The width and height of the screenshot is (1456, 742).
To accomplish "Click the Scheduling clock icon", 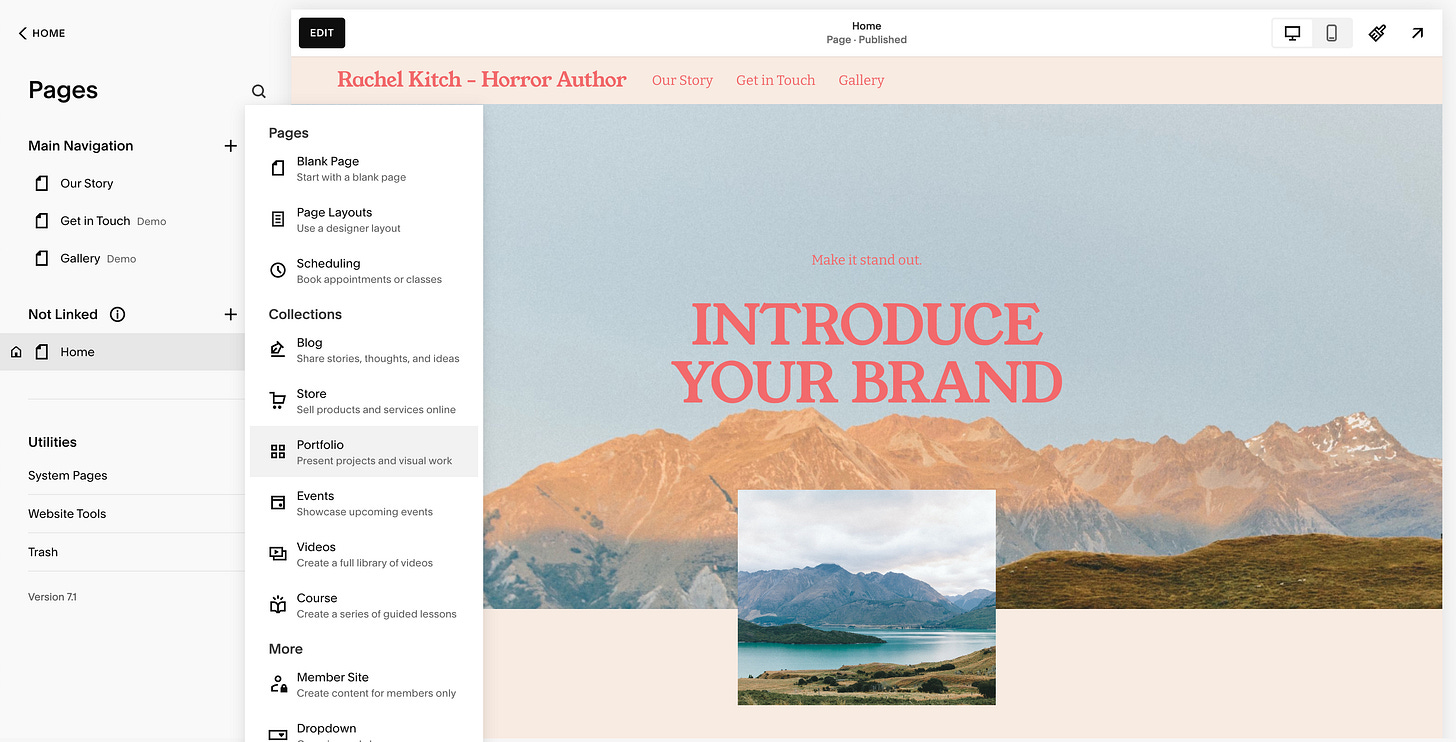I will point(278,270).
